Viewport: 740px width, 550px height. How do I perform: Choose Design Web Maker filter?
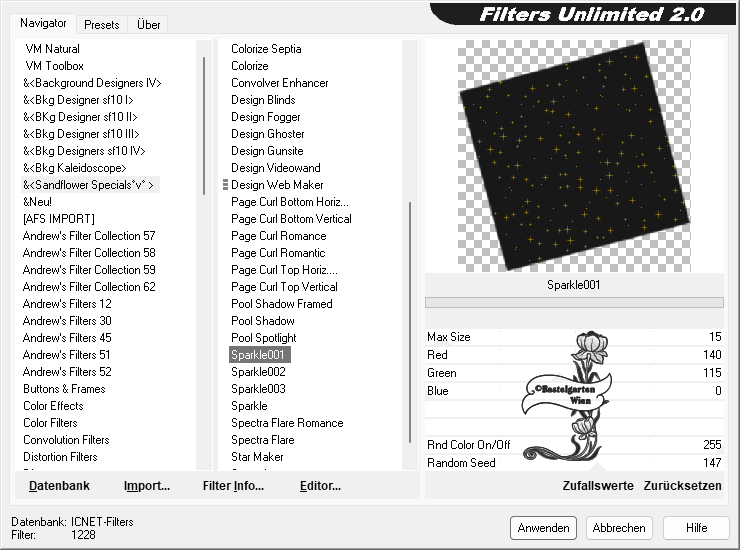coord(277,185)
